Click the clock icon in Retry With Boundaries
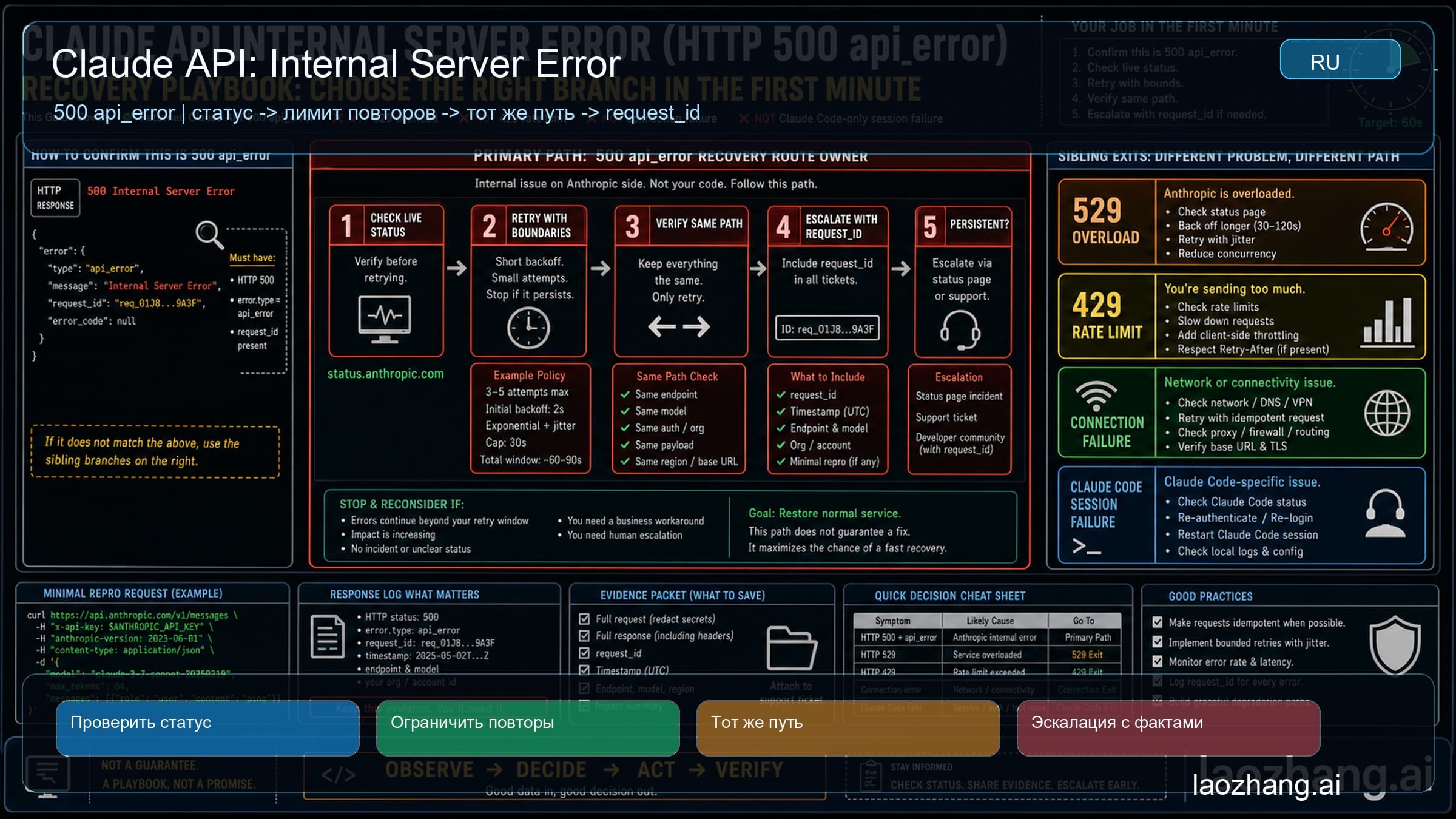Screen dimensions: 1456x819 coord(528,328)
